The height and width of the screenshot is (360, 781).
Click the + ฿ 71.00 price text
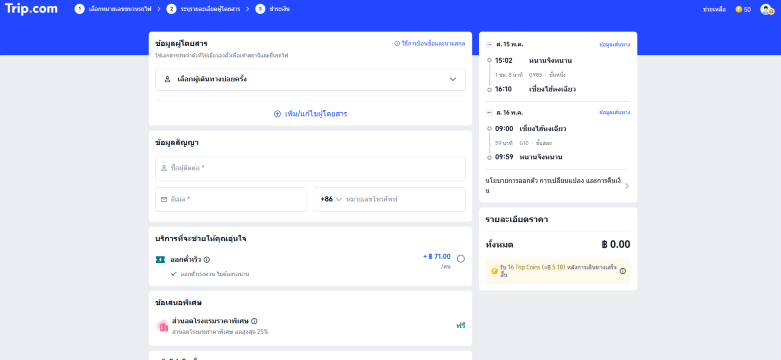437,257
